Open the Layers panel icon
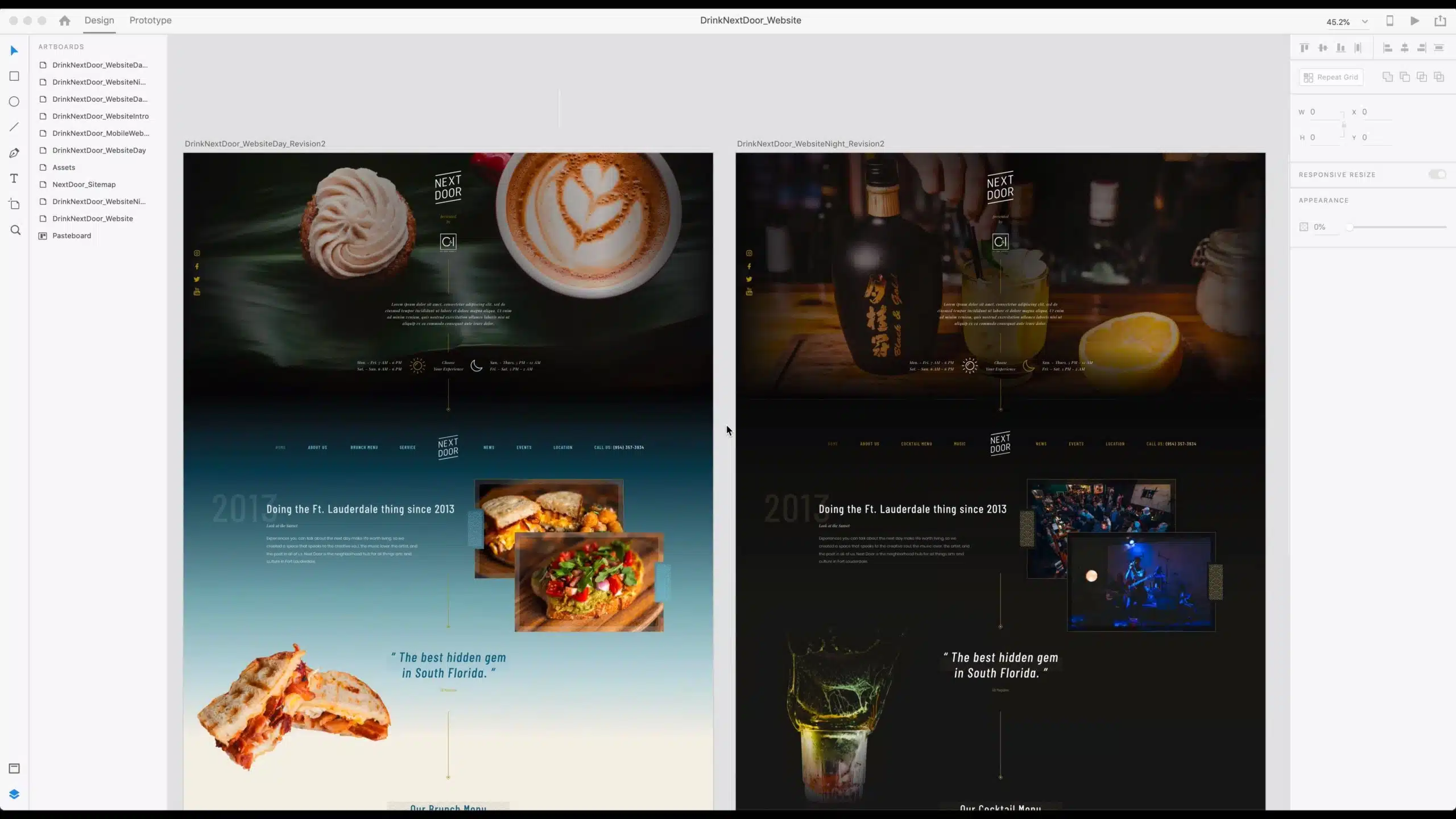 pyautogui.click(x=14, y=794)
